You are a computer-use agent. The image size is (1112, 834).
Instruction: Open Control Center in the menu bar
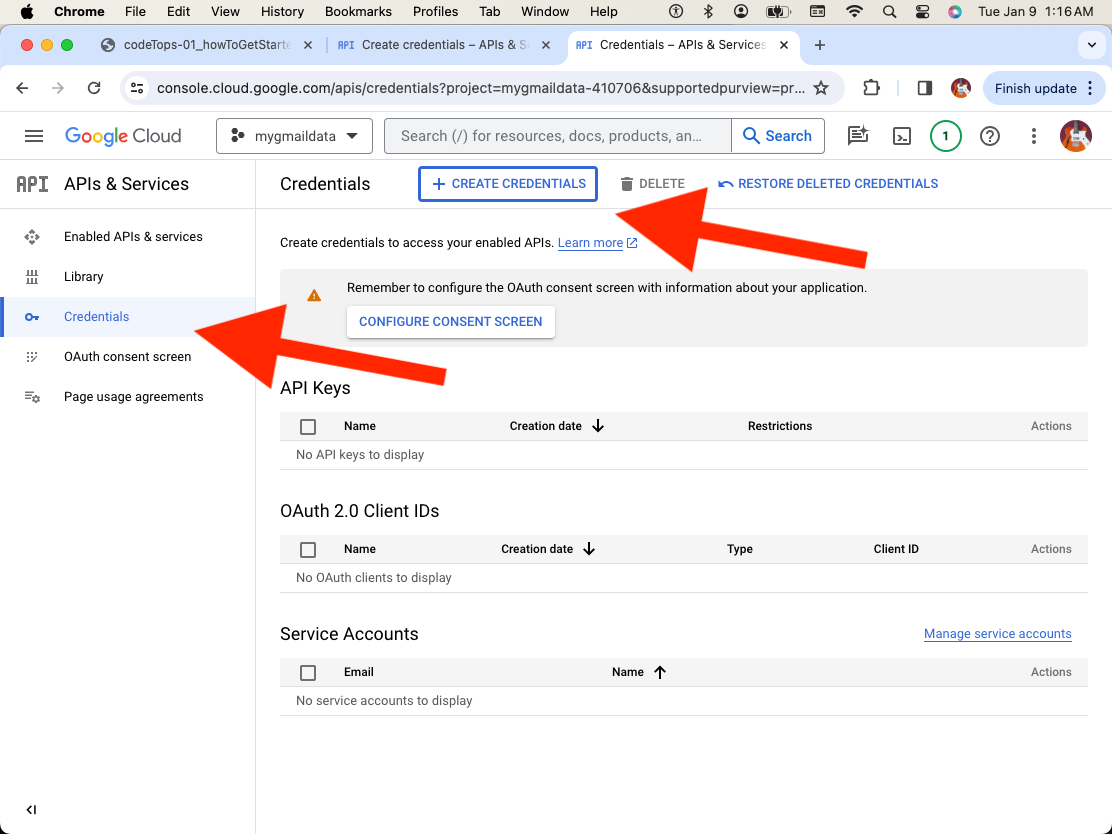click(922, 11)
